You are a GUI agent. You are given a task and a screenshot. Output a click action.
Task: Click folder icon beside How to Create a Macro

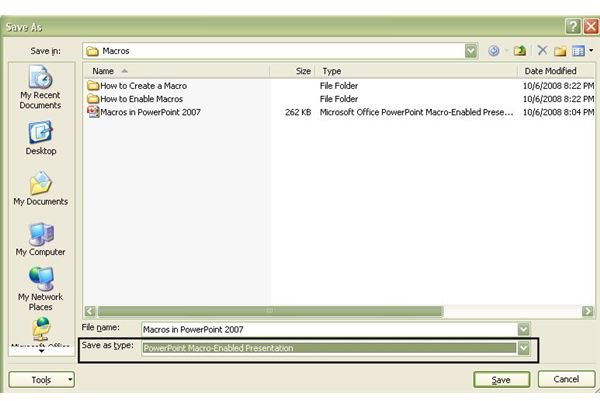[x=93, y=85]
